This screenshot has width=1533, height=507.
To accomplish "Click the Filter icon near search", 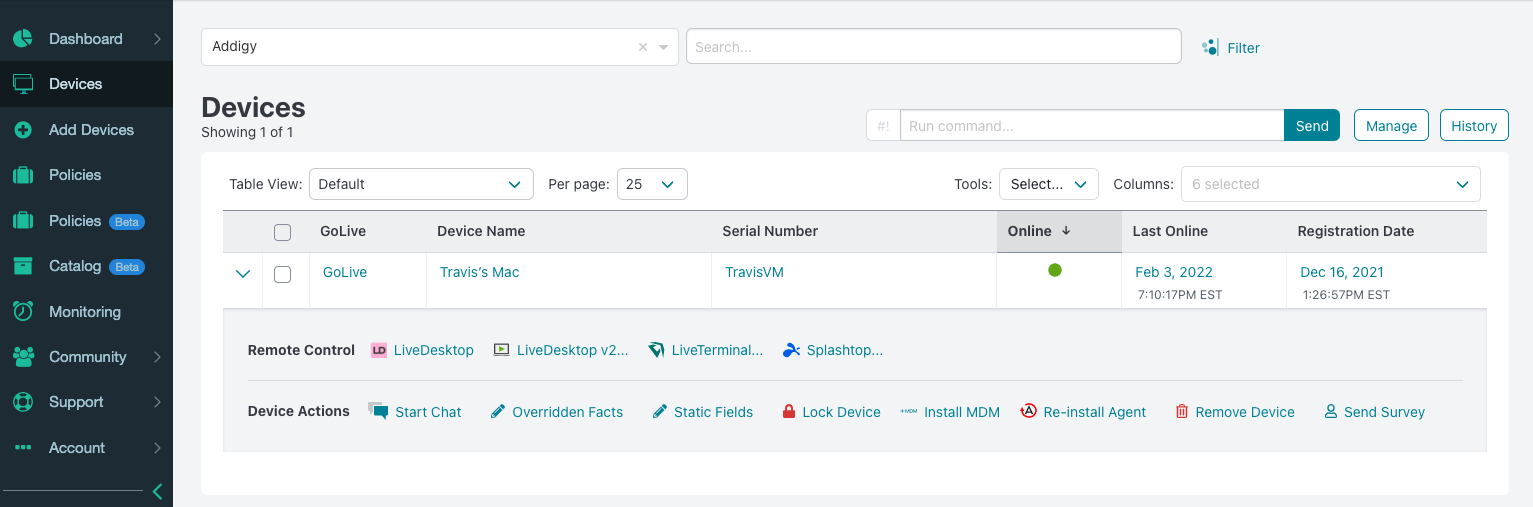I will (1210, 47).
